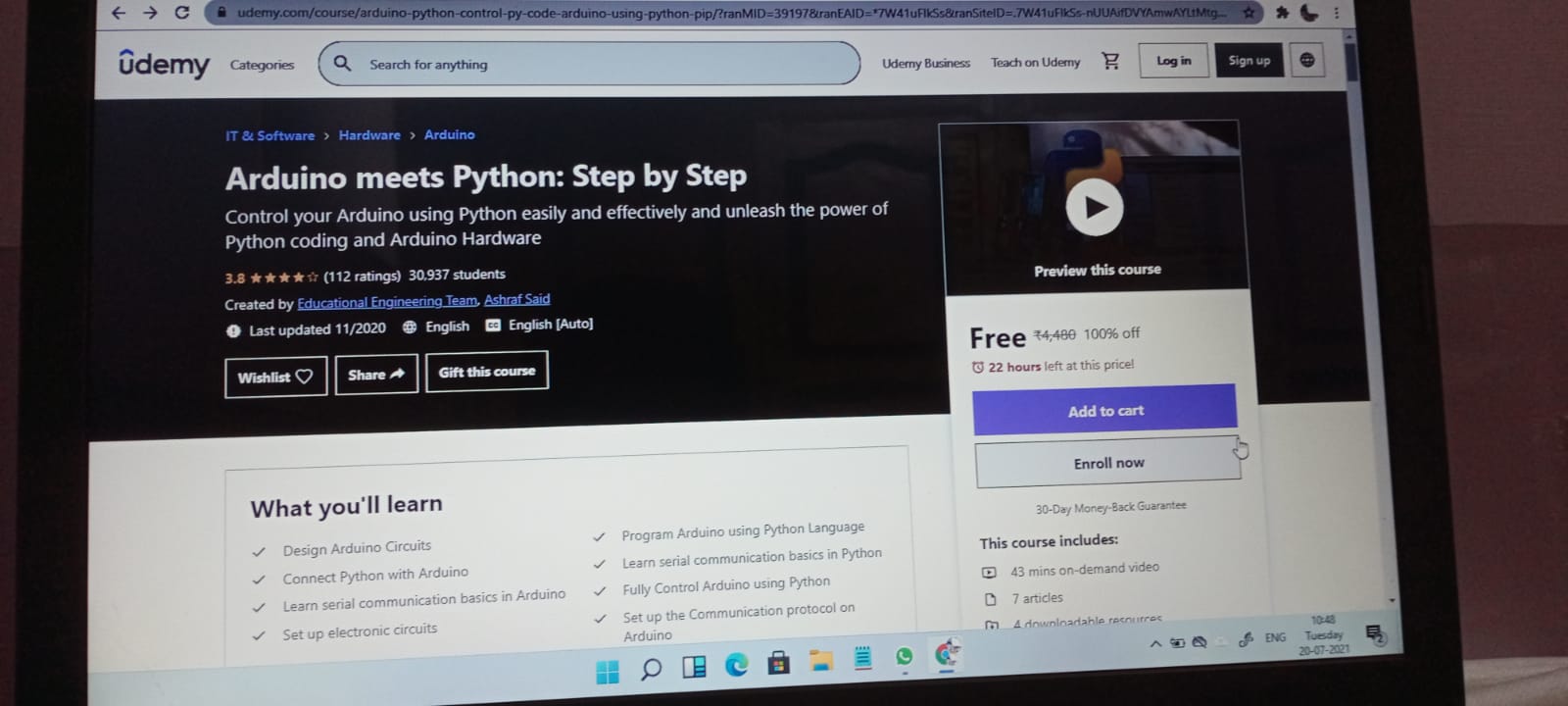This screenshot has height=706, width=1568.
Task: Play the course preview video
Action: coord(1095,207)
